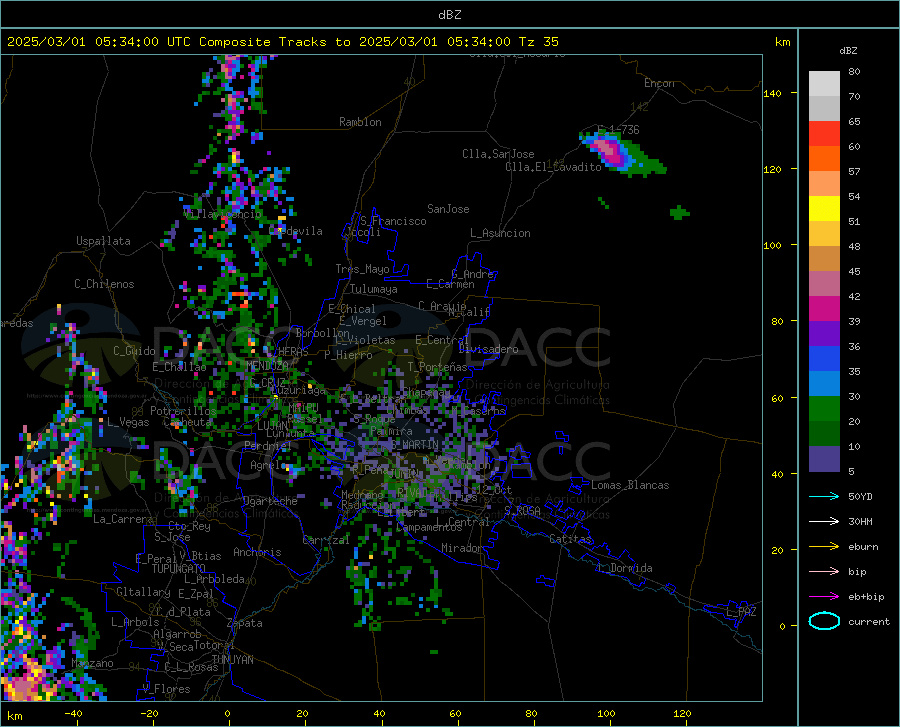Select the red 65 dBZ legend swatch
This screenshot has width=900, height=727.
click(824, 133)
